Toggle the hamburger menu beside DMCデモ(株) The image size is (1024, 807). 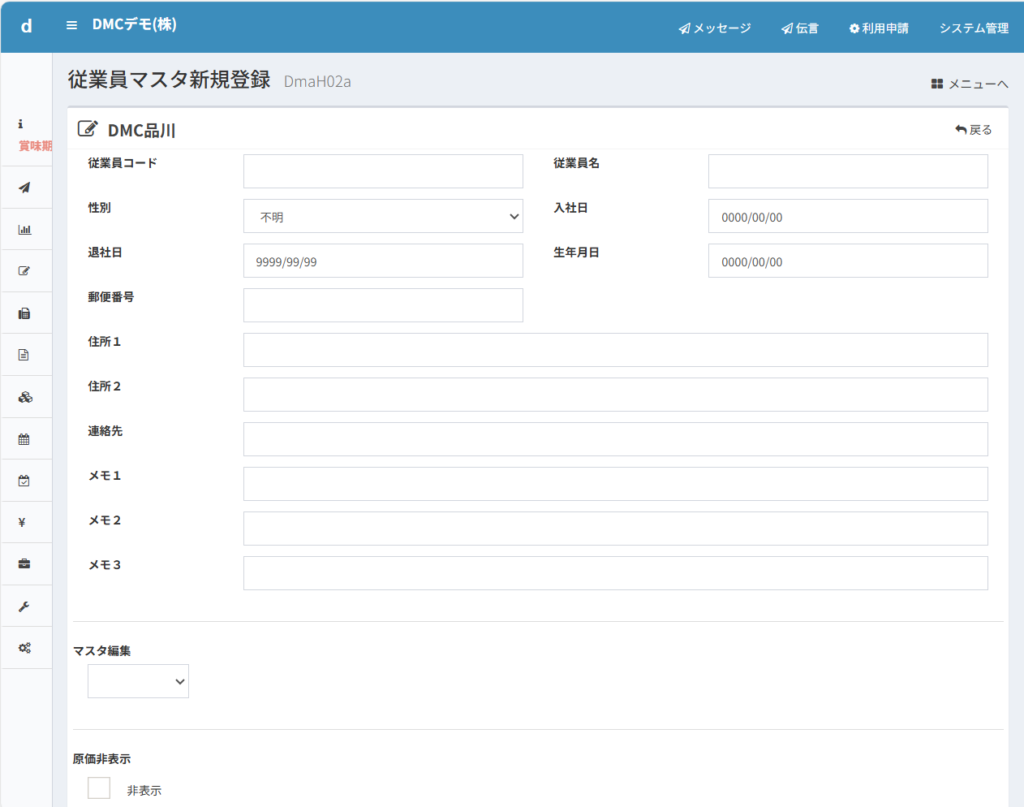tap(71, 25)
